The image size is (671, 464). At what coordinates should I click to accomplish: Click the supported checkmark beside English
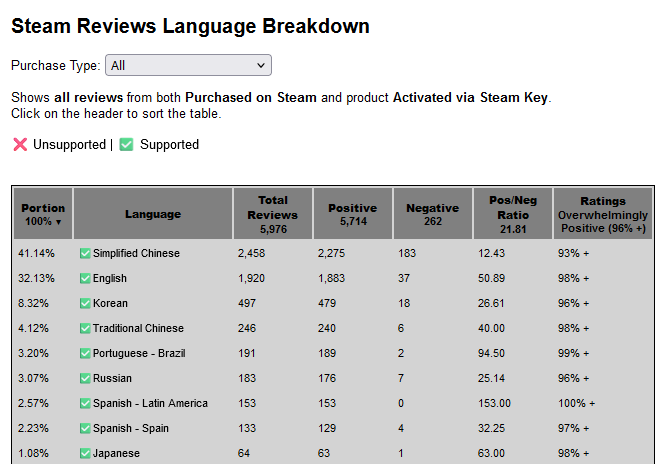(85, 278)
